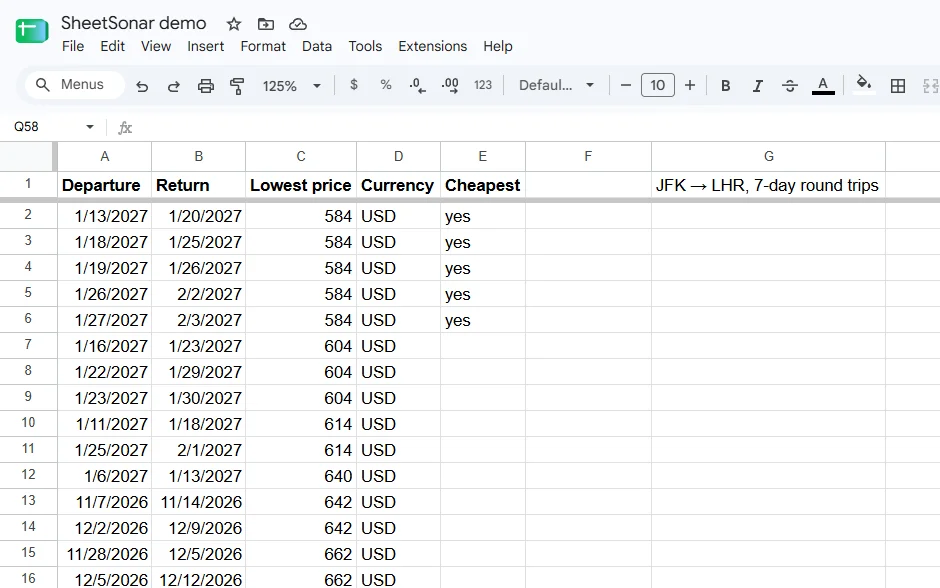Select the return cell 2/3/2027

click(x=198, y=320)
